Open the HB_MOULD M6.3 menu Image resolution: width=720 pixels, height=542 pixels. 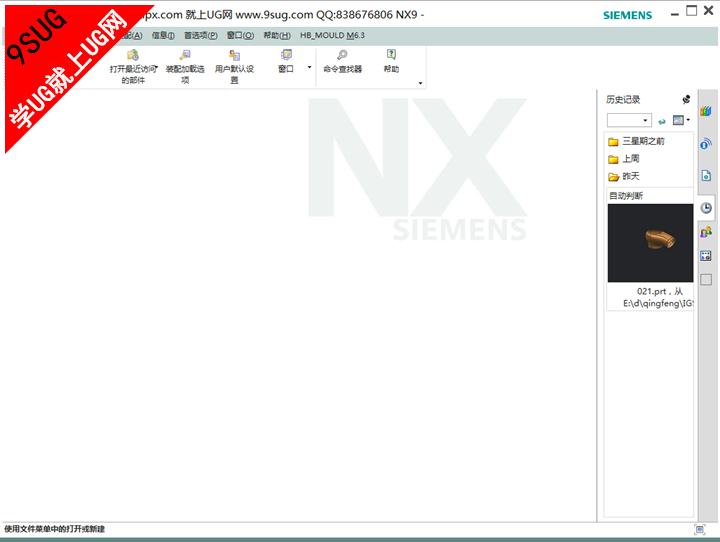[332, 35]
